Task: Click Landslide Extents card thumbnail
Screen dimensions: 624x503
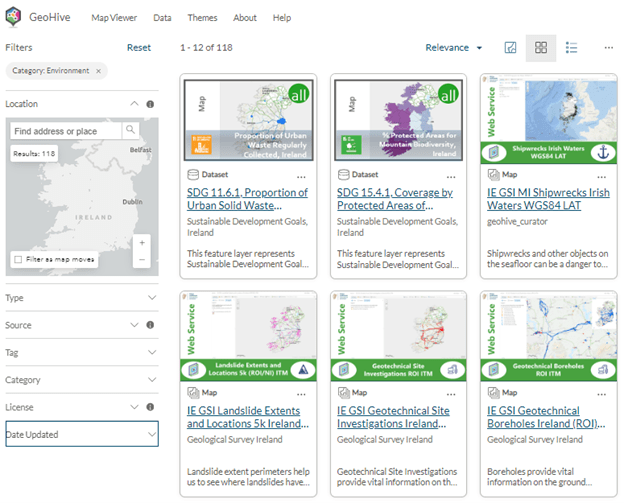Action: click(x=248, y=336)
